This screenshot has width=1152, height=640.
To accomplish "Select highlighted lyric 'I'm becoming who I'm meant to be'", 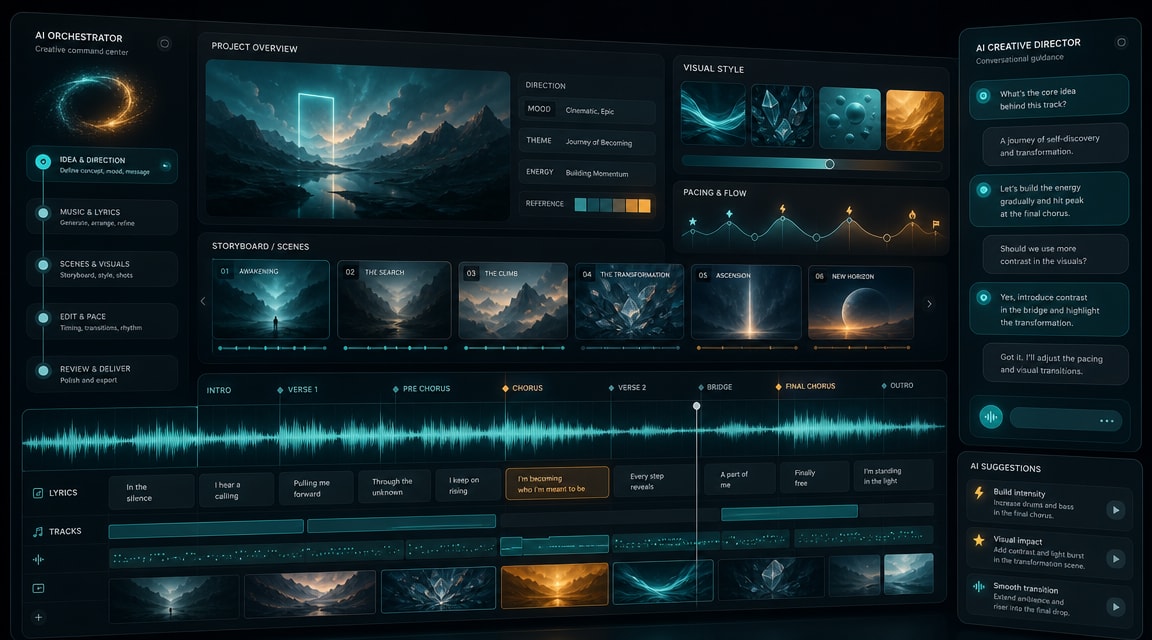I will (x=557, y=483).
